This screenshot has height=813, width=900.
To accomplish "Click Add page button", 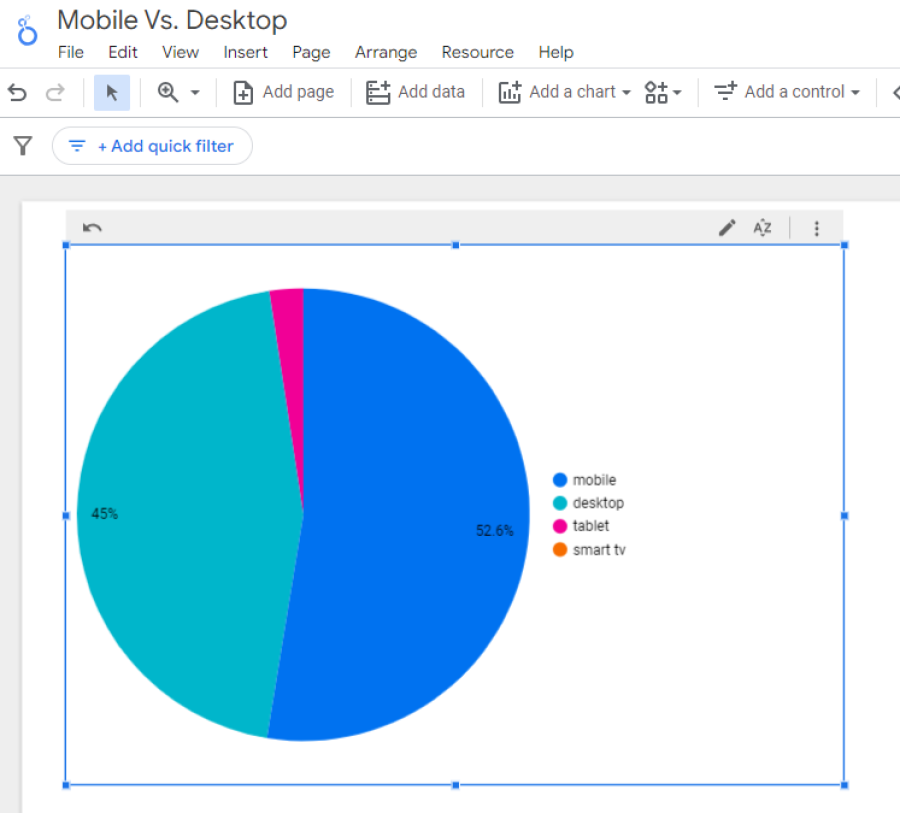I will click(284, 92).
